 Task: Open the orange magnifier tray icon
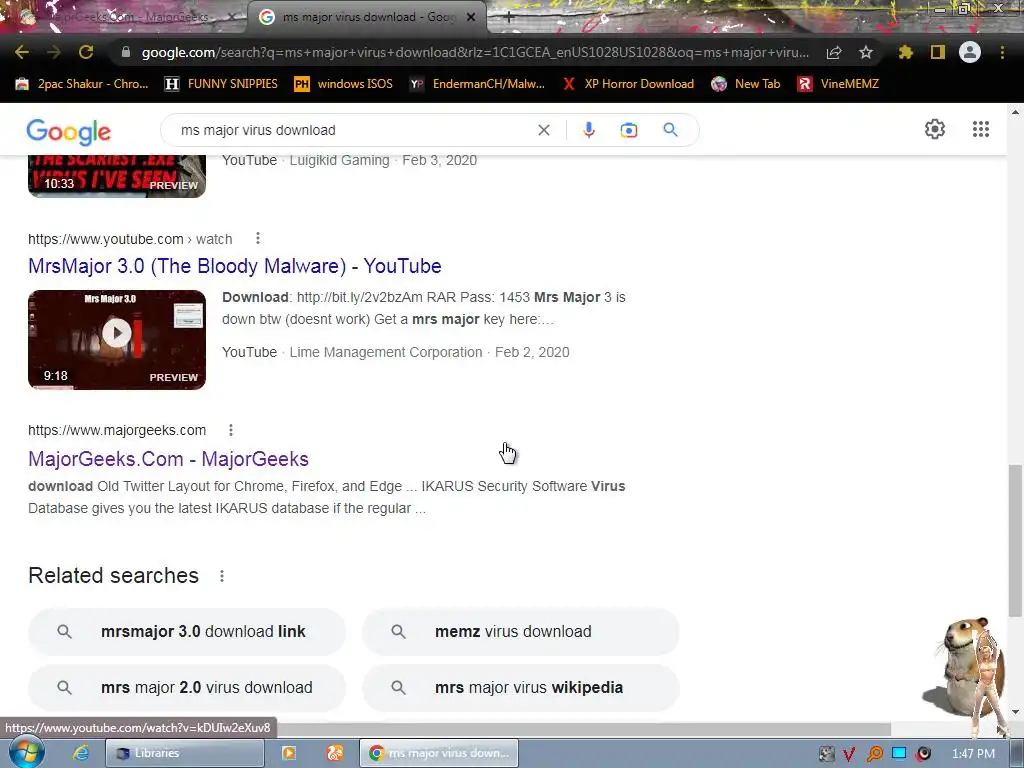click(874, 754)
